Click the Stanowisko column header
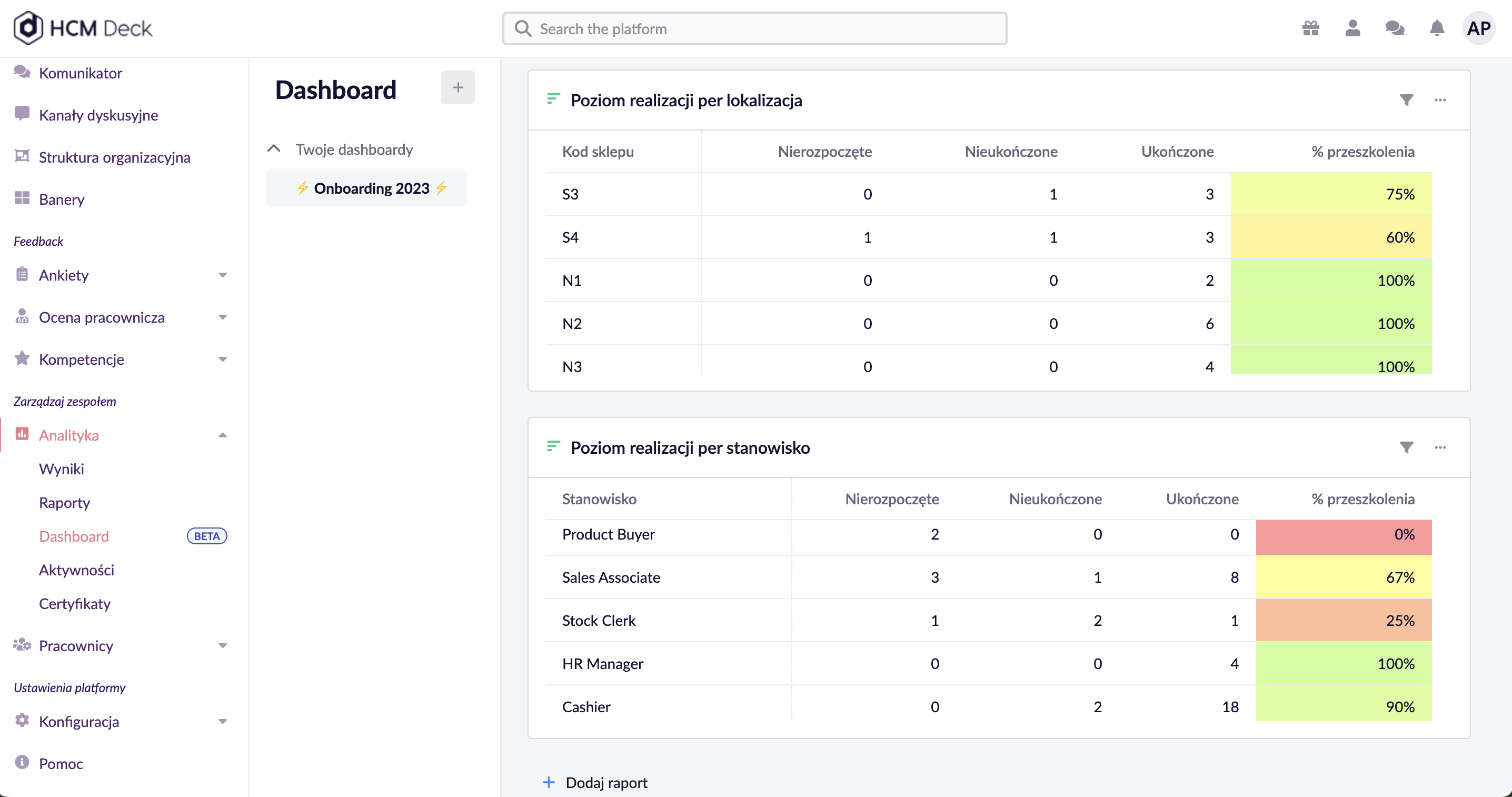1512x797 pixels. (x=599, y=499)
